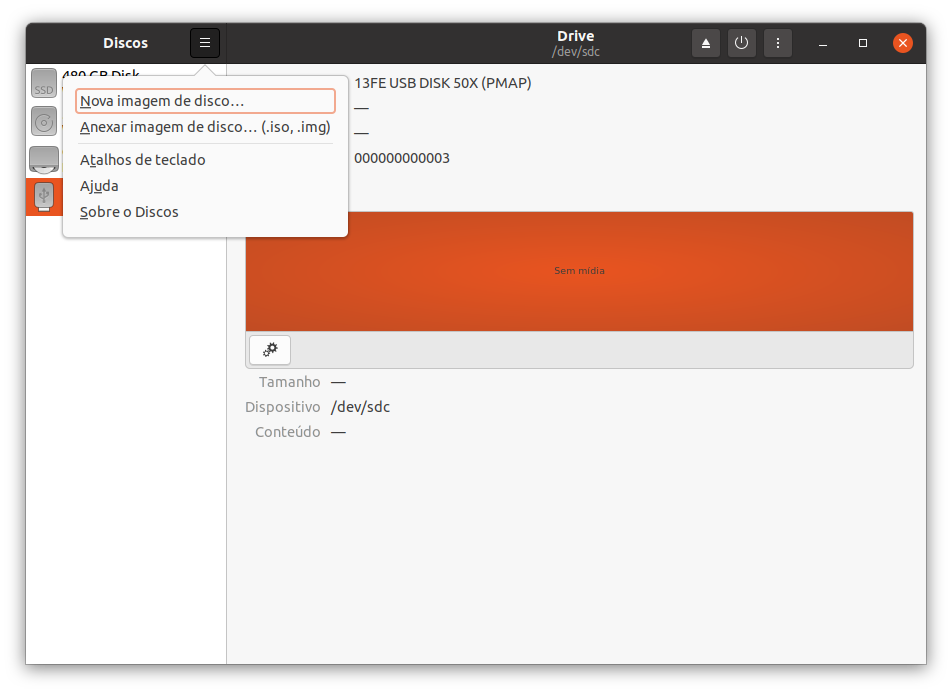This screenshot has height=693, width=952.
Task: Select the card reader drive icon
Action: (x=44, y=160)
